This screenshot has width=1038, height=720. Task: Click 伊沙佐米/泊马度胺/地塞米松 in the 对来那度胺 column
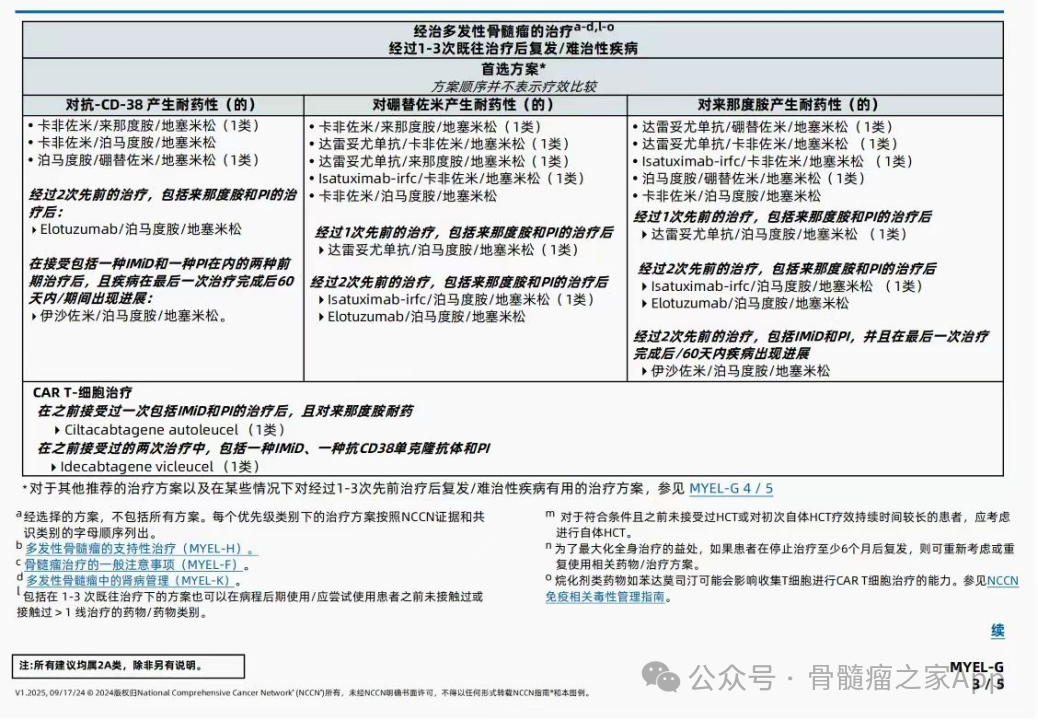[740, 371]
